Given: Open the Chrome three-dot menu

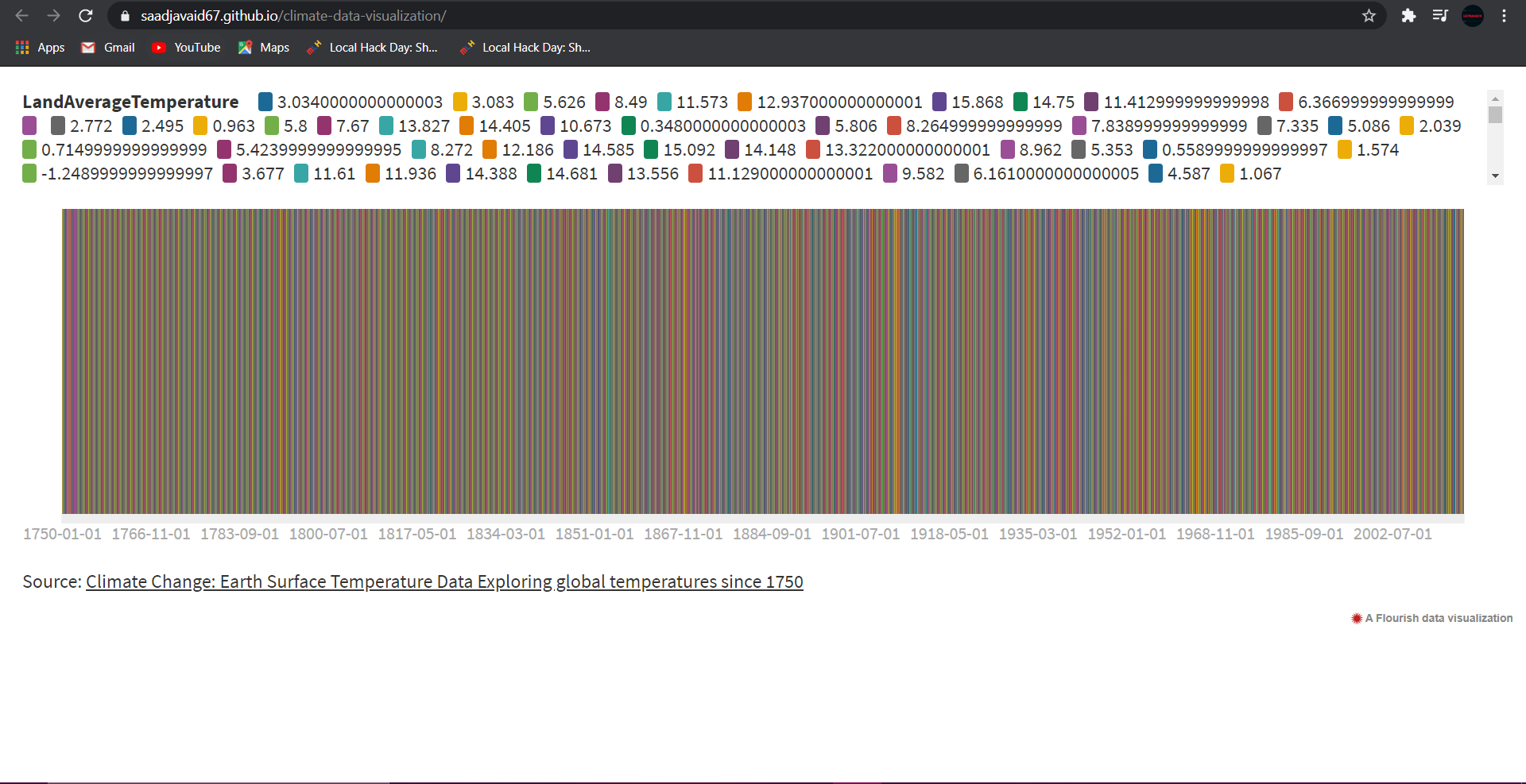Looking at the screenshot, I should [1504, 16].
